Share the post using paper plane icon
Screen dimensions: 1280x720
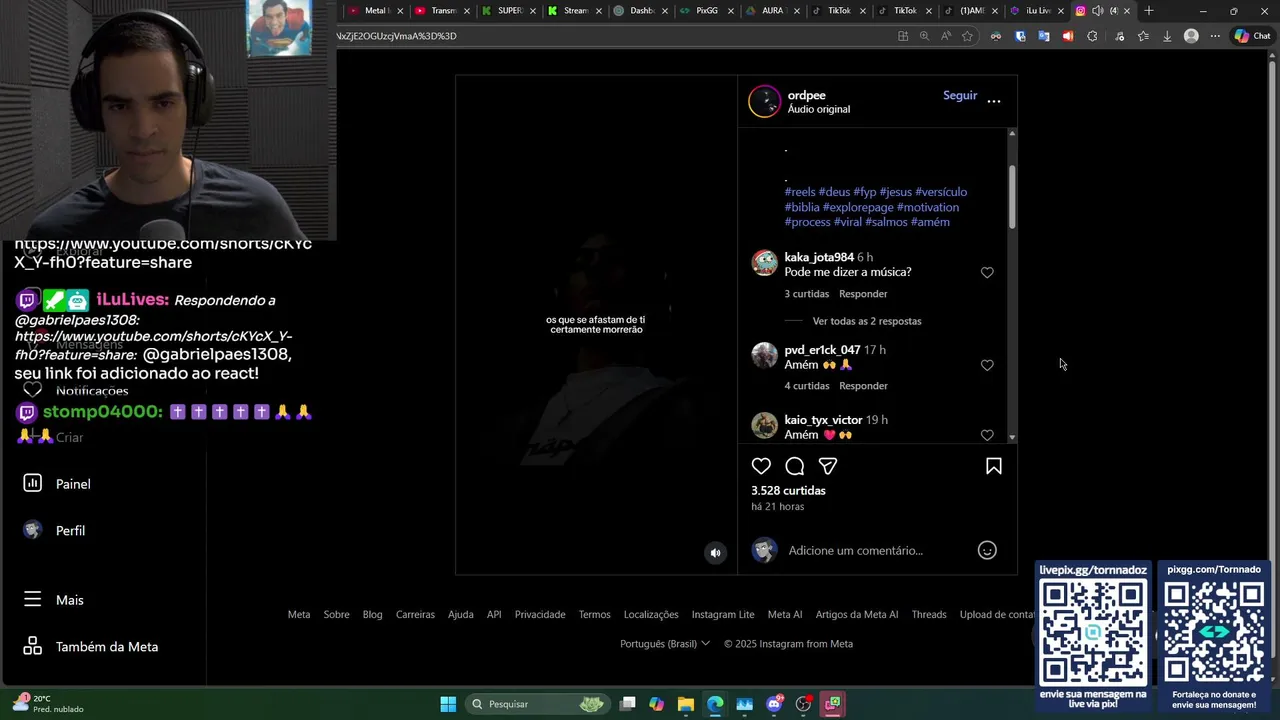pos(828,466)
